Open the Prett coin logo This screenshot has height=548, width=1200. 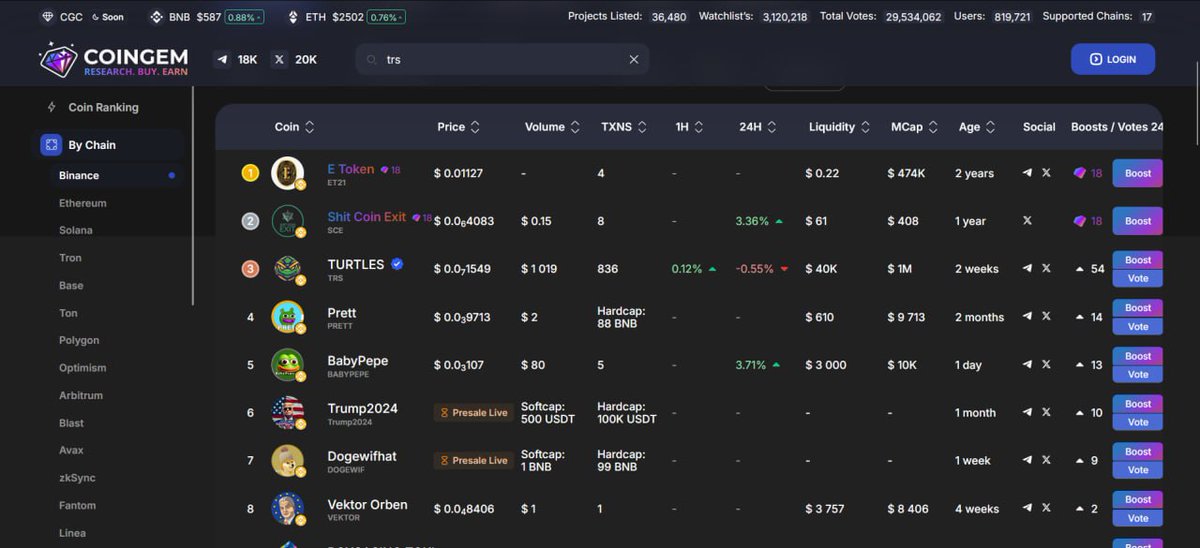[288, 317]
